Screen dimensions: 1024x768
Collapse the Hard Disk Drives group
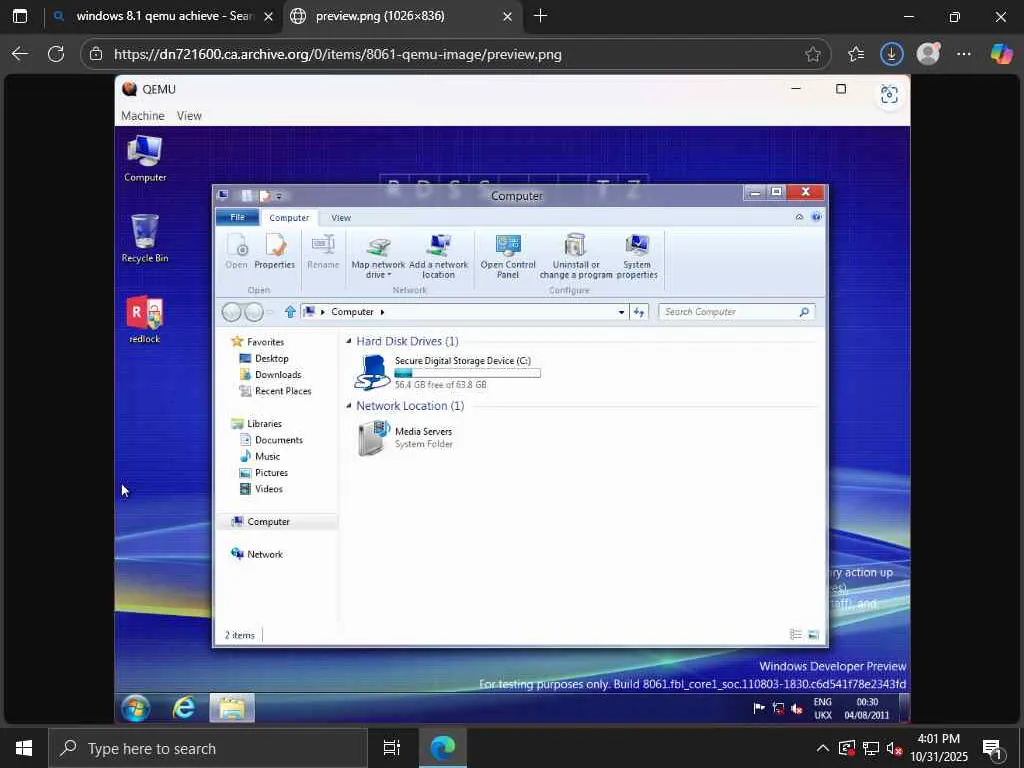[x=349, y=341]
